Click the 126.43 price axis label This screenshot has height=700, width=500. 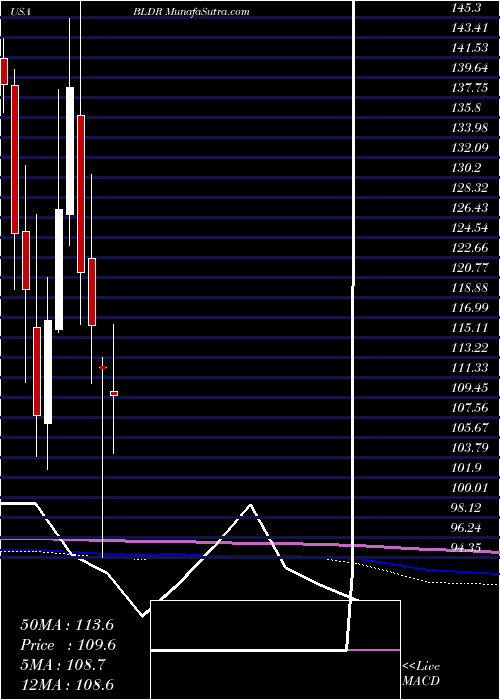[469, 208]
